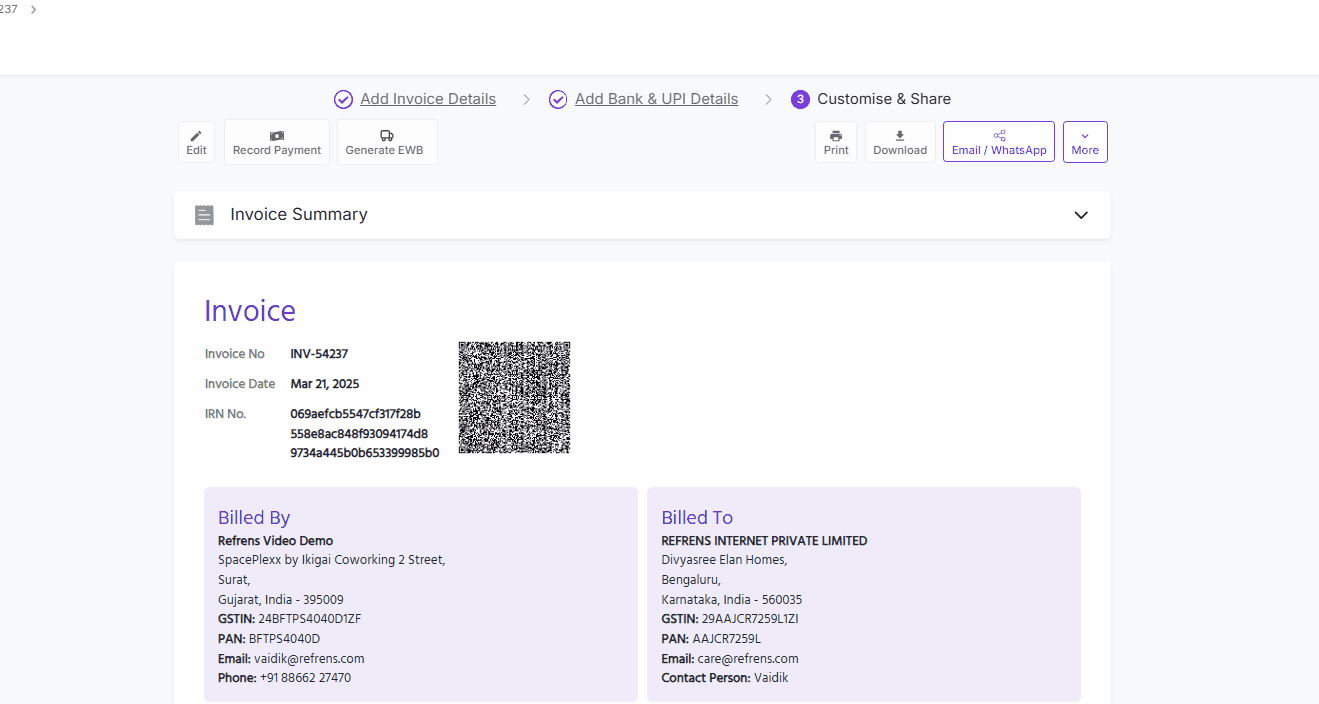1319x704 pixels.
Task: Click the Edit pencil button
Action: [x=196, y=142]
